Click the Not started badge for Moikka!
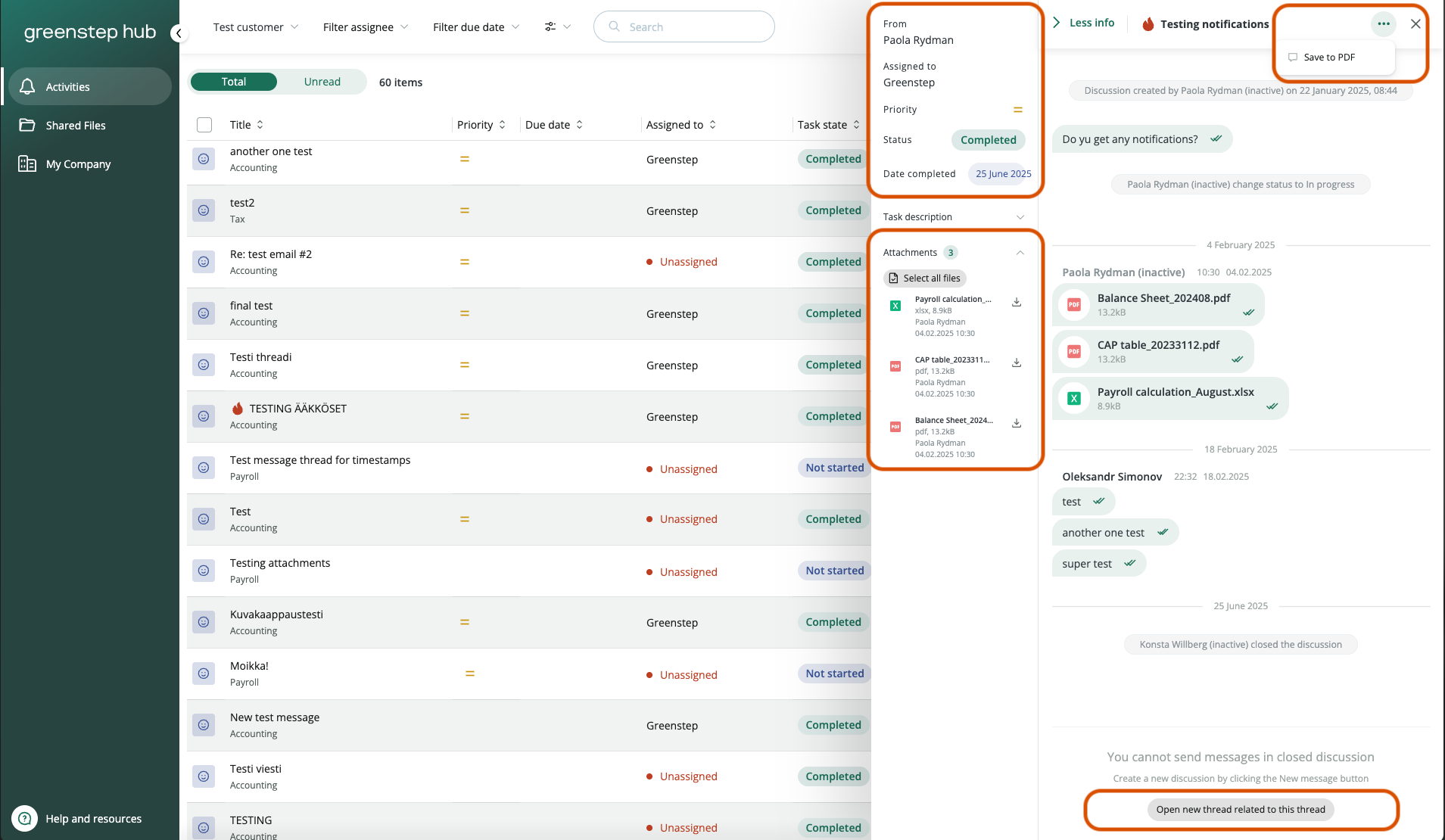The height and width of the screenshot is (840, 1445). tap(834, 674)
